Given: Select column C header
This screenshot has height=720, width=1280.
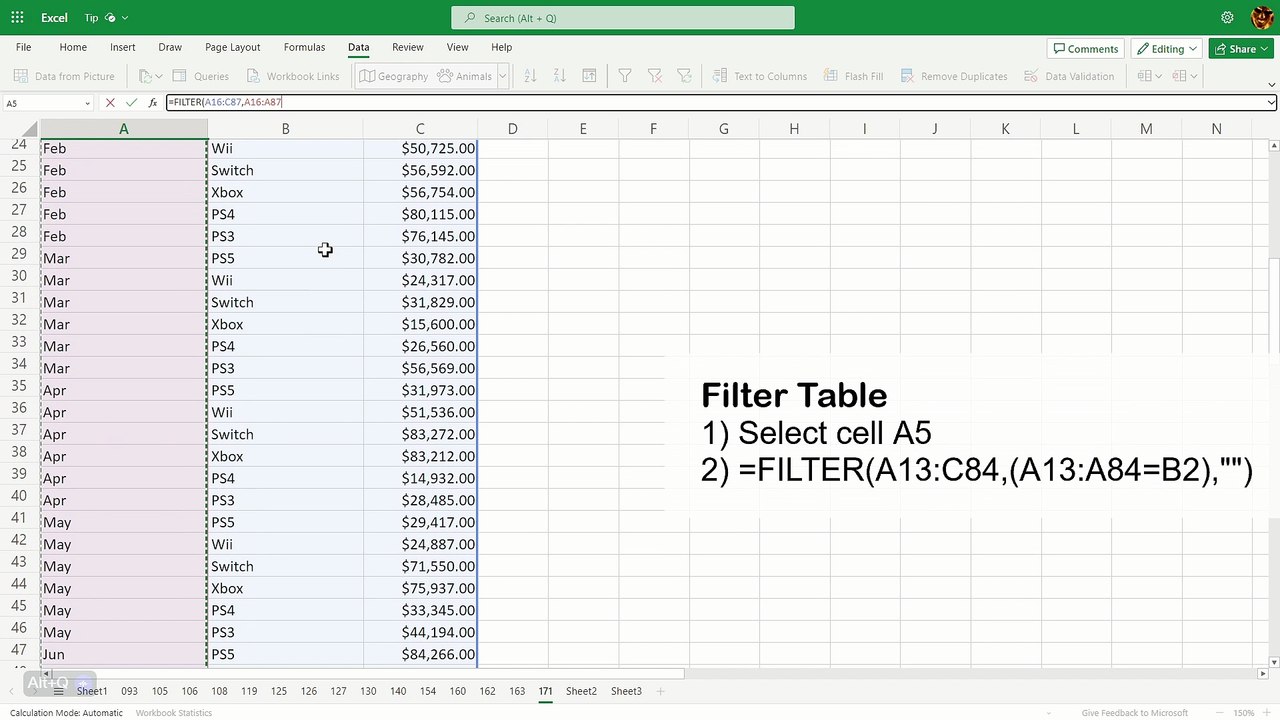Looking at the screenshot, I should [420, 129].
